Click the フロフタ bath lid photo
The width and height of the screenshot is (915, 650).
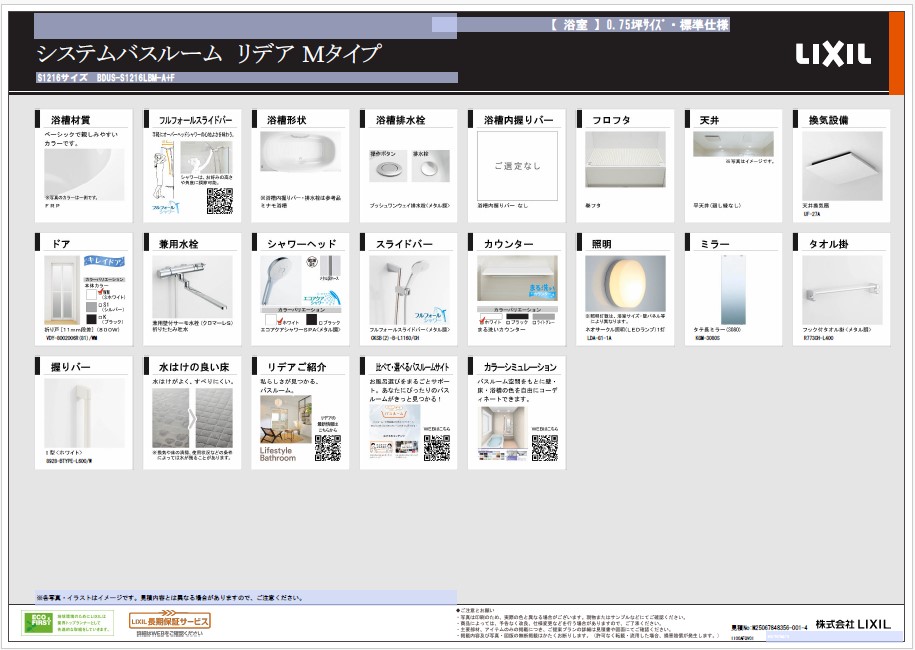tap(625, 160)
